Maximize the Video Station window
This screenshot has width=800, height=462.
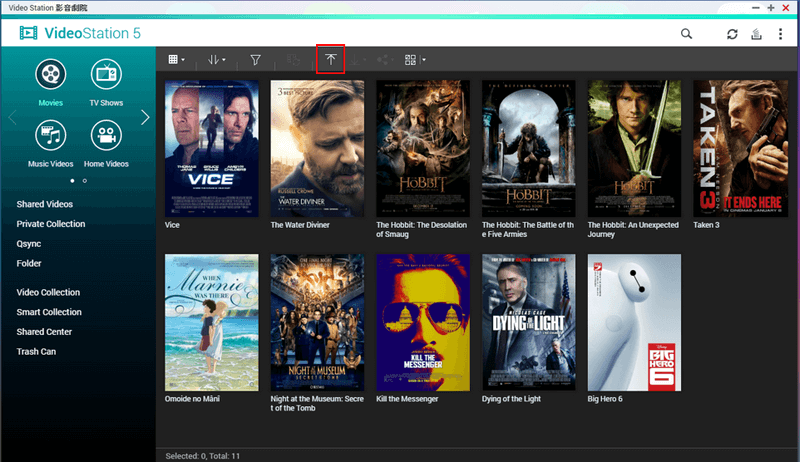click(771, 8)
